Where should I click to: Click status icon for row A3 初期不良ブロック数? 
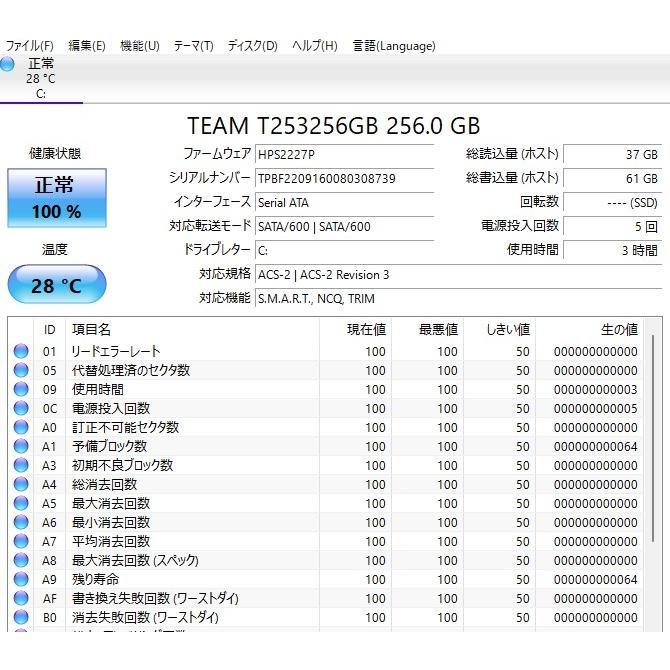point(21,465)
